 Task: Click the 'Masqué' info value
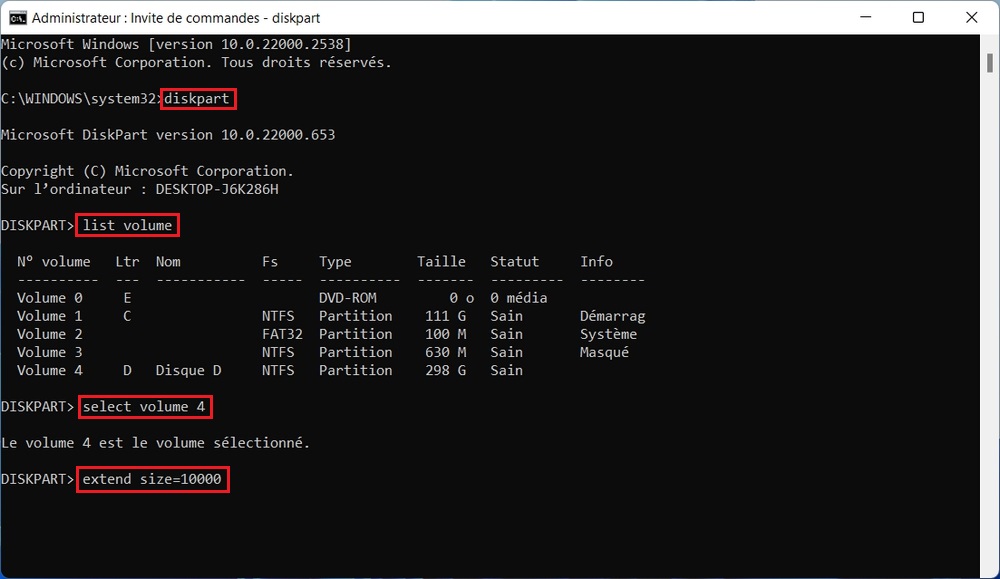[x=604, y=353]
